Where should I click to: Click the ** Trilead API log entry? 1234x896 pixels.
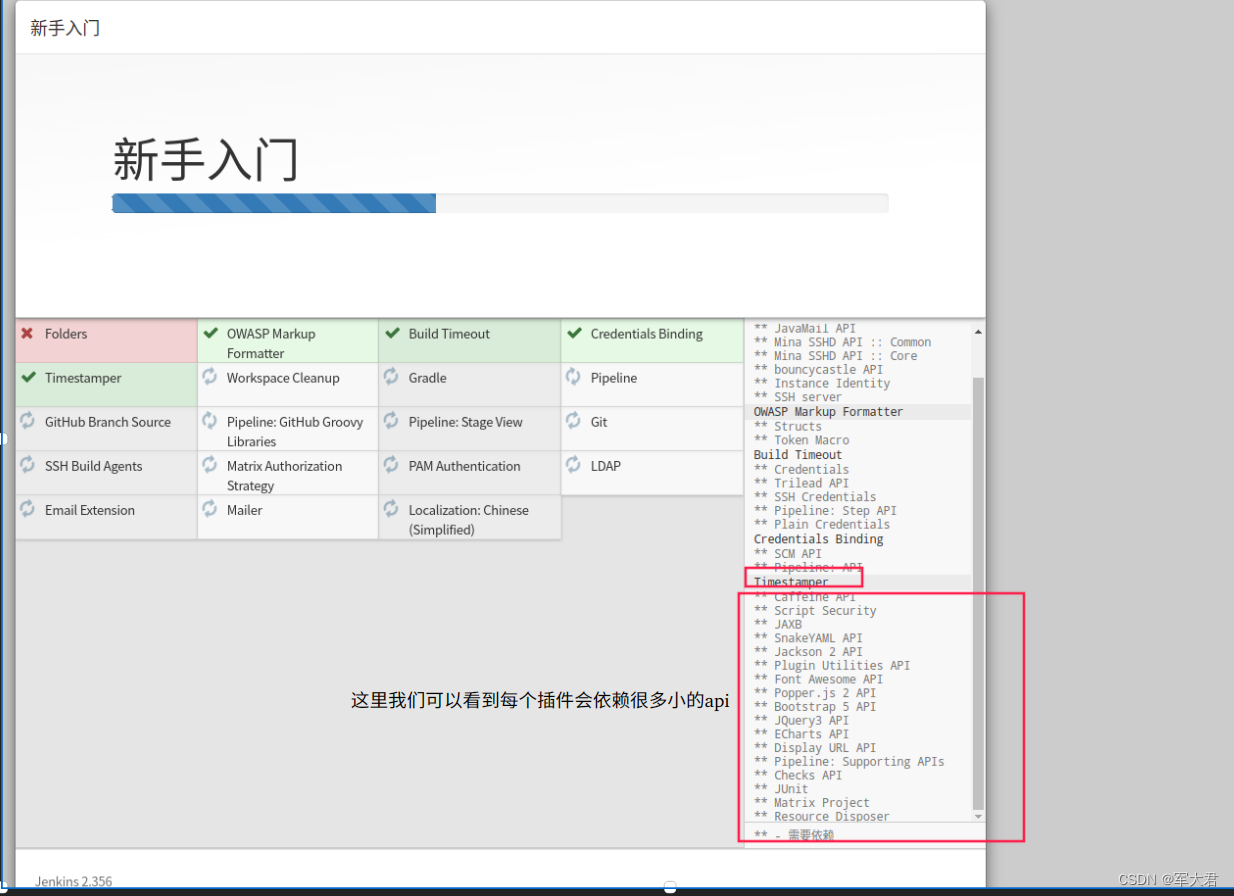click(x=801, y=483)
